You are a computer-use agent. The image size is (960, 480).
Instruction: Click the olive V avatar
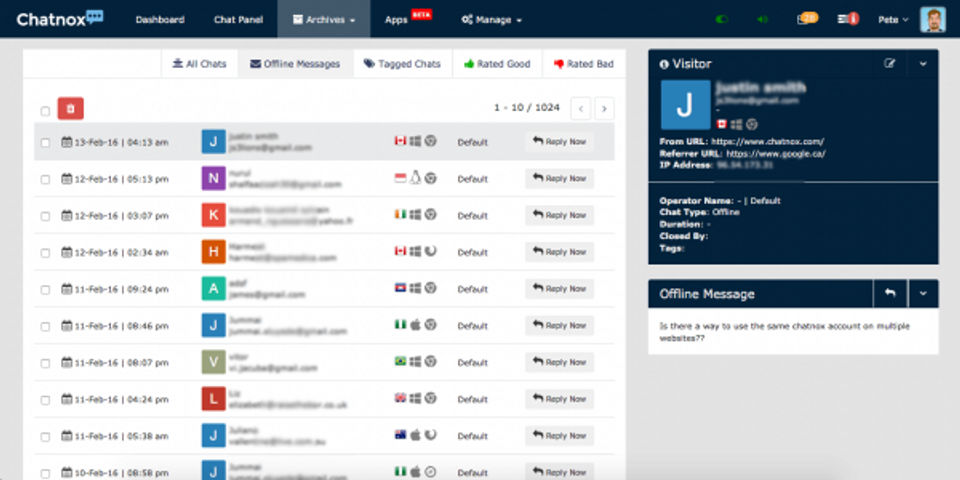point(213,362)
